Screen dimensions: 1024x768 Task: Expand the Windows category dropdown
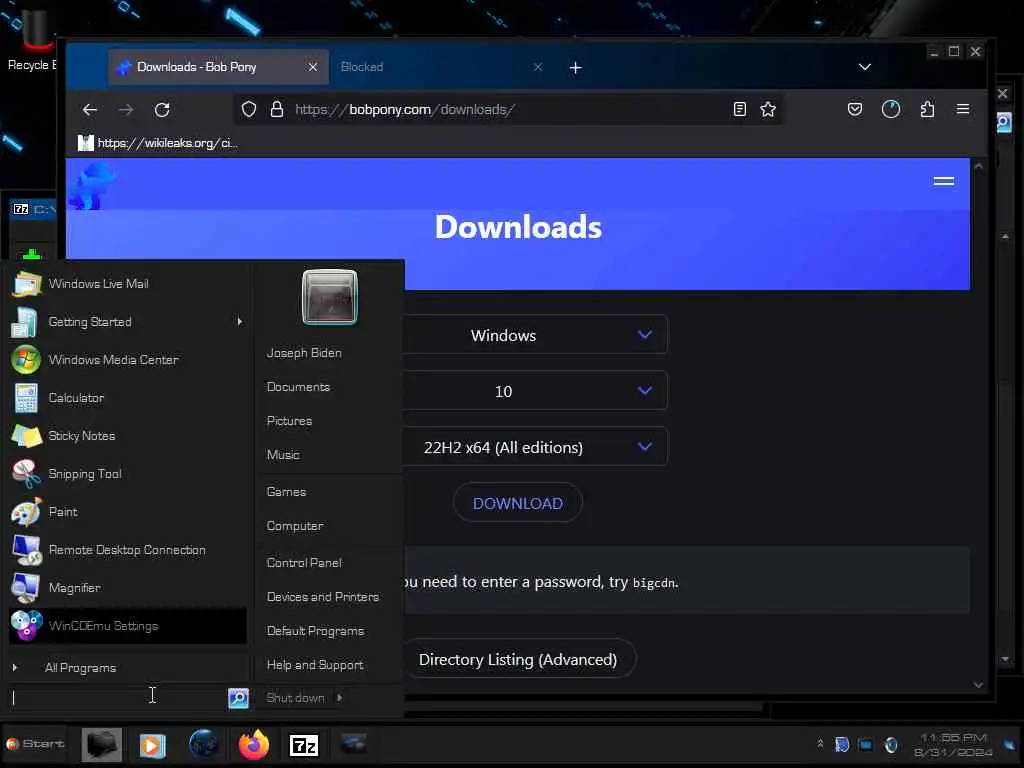(x=536, y=334)
